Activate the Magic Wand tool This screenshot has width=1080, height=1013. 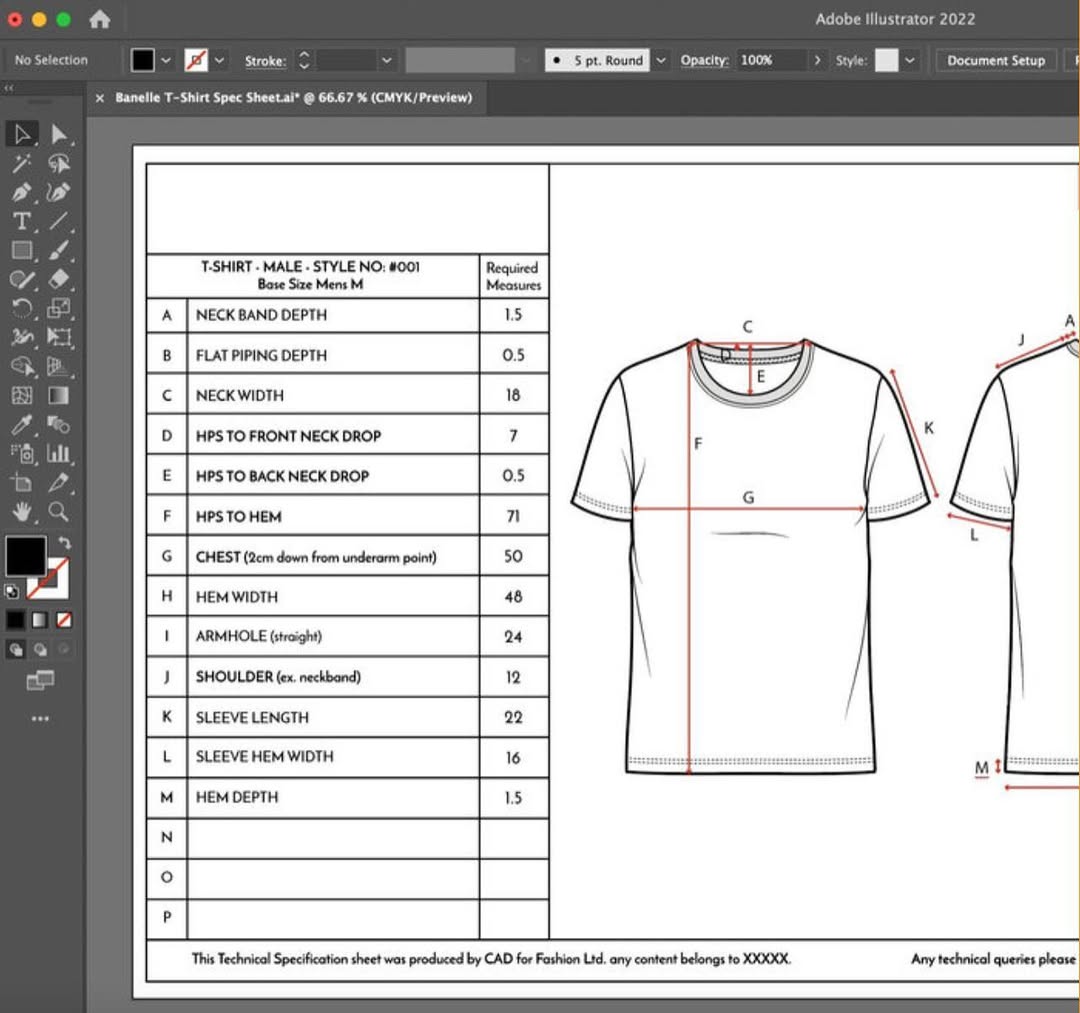tap(20, 164)
